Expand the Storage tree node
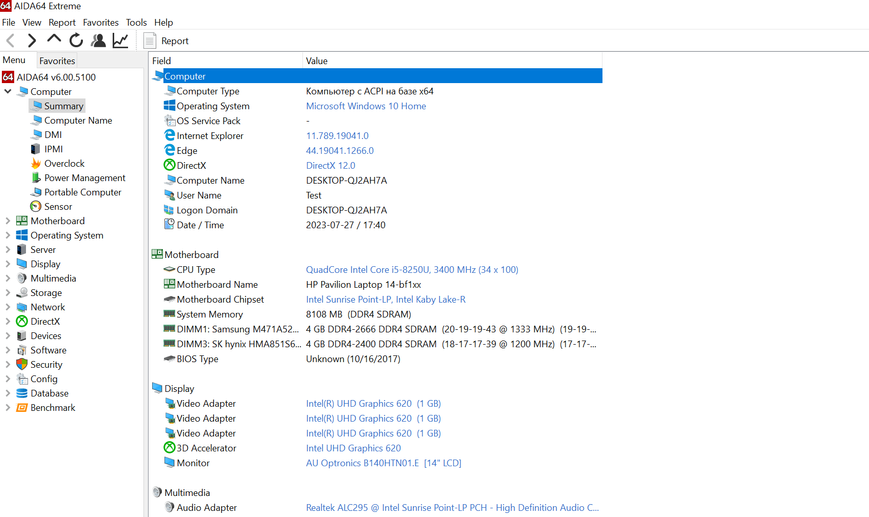 coord(8,293)
